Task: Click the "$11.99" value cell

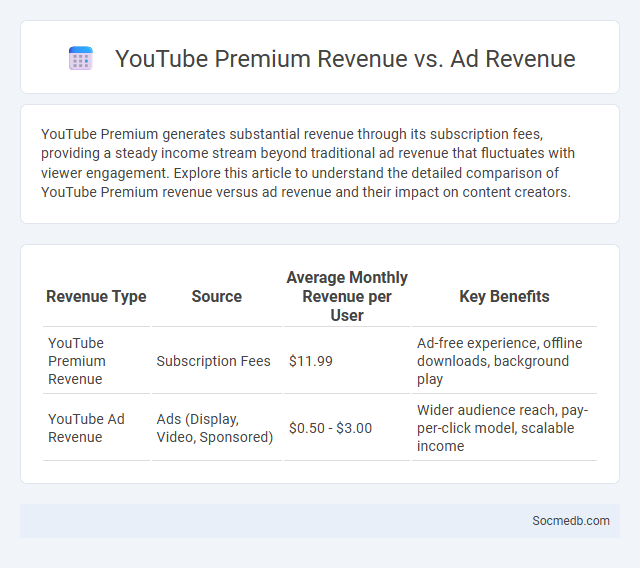Action: click(347, 361)
